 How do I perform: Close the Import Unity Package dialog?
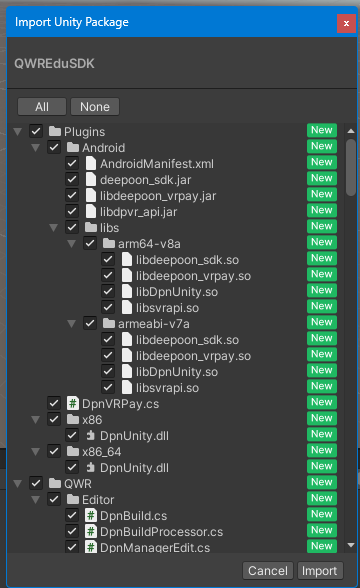(346, 23)
